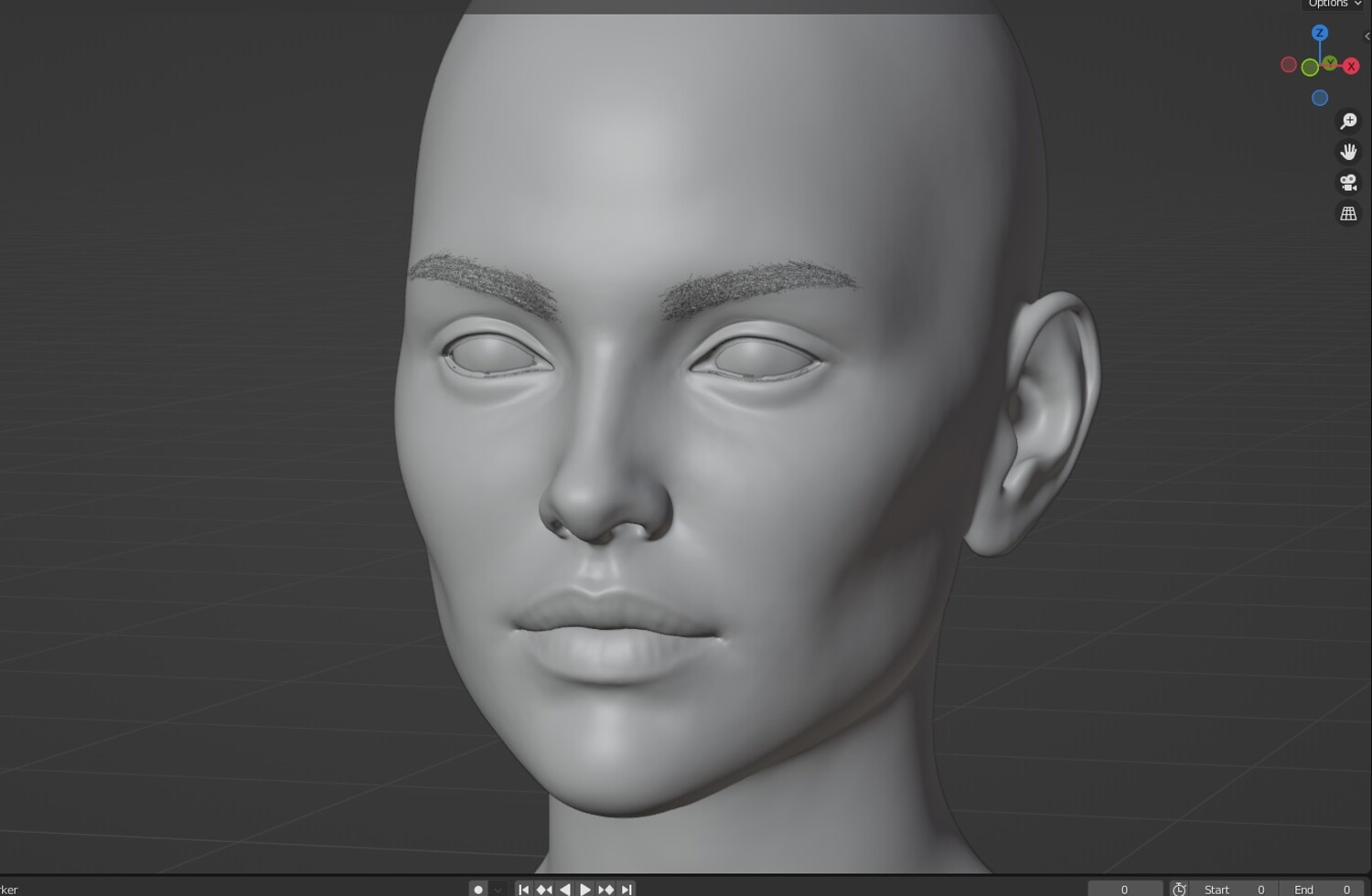Open the auto keyframing dropdown arrow
The image size is (1372, 896).
[x=498, y=889]
